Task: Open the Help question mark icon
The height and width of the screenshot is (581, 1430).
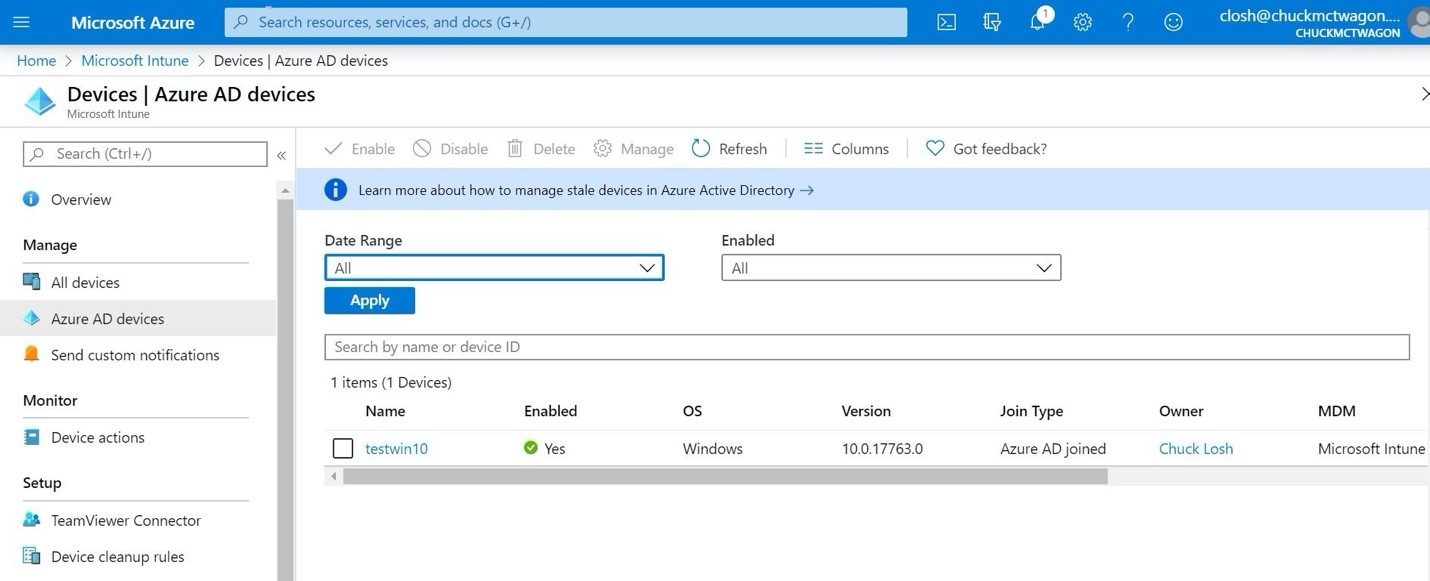Action: click(x=1128, y=22)
